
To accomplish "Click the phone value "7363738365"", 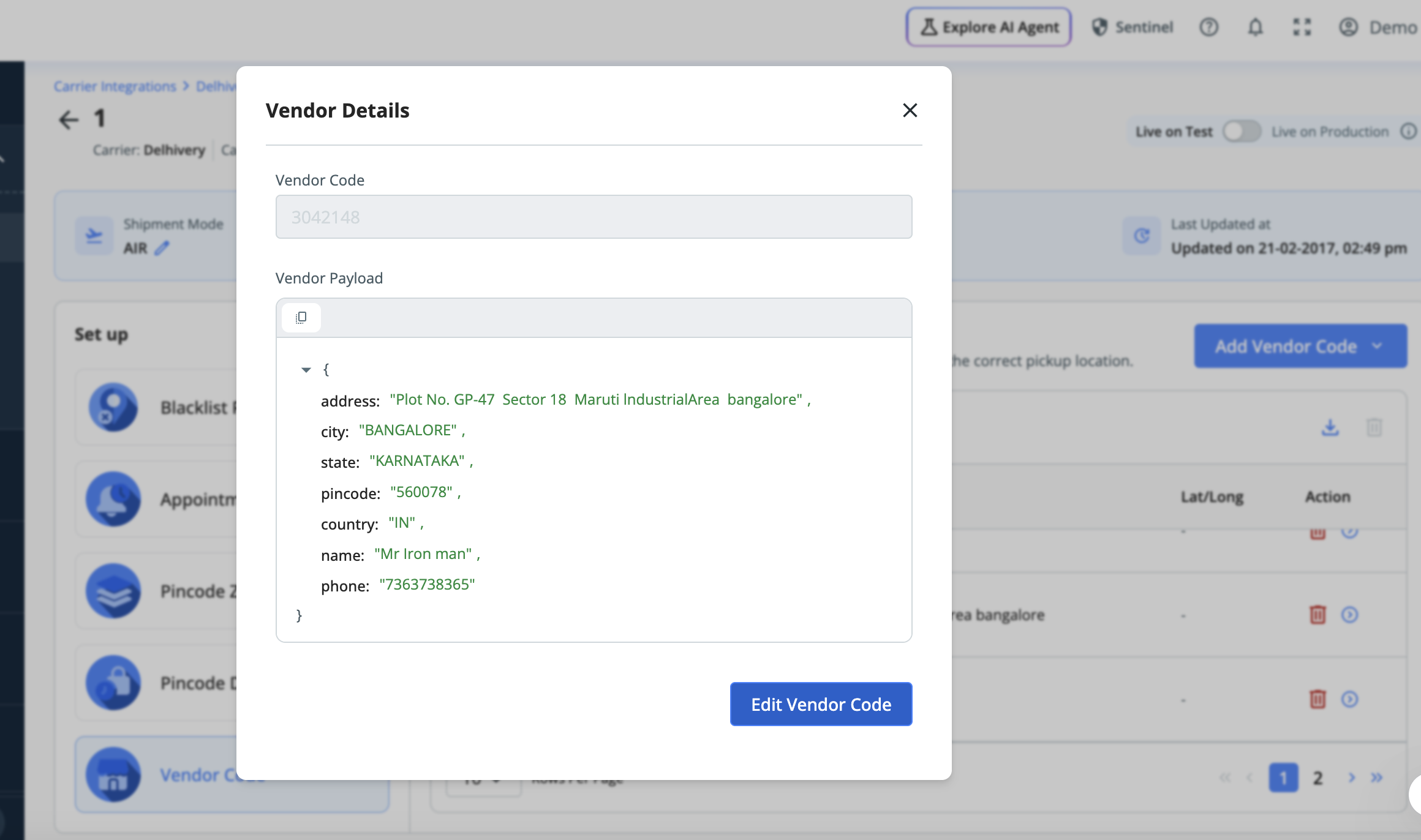I will coord(427,585).
